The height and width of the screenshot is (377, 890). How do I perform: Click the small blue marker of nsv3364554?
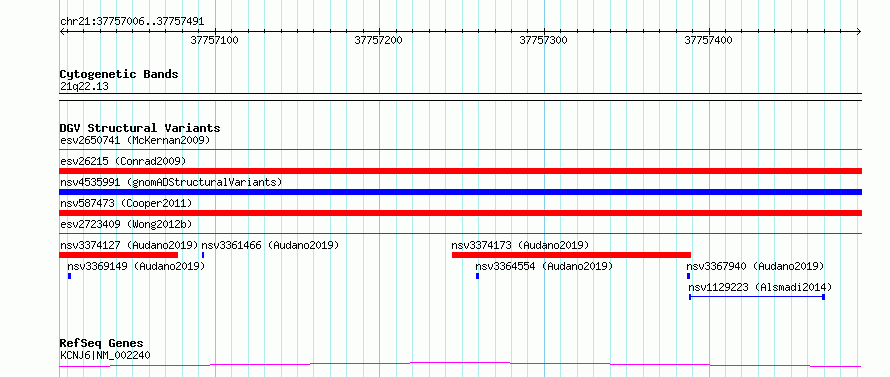(x=477, y=276)
